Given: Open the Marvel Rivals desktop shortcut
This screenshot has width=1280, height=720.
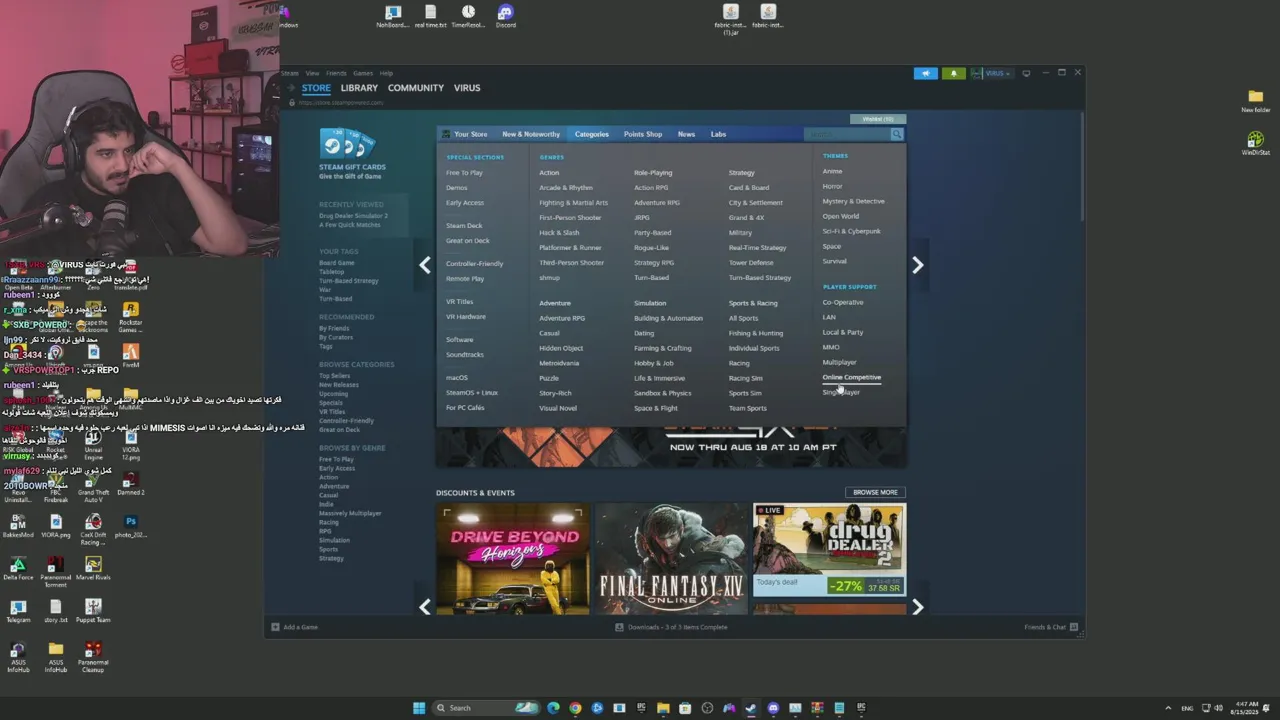Looking at the screenshot, I should (93, 568).
